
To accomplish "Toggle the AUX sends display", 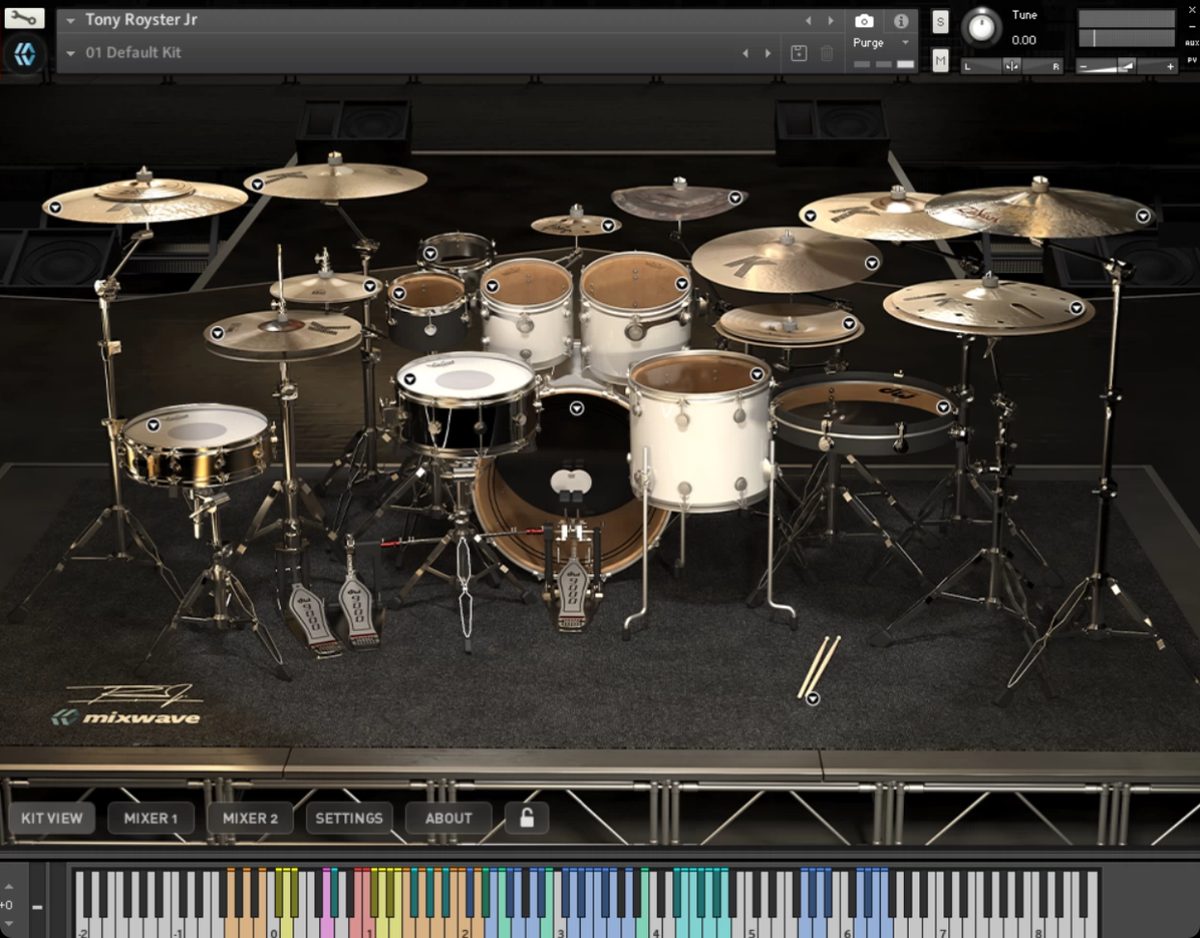I will [x=1191, y=43].
